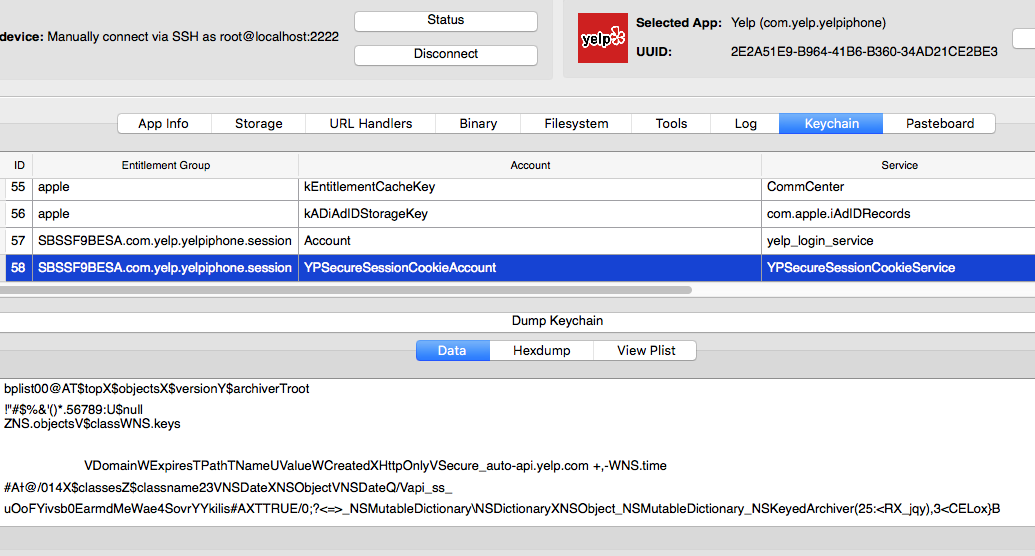Click the keychain table horizontal scrollbar

tap(346, 290)
